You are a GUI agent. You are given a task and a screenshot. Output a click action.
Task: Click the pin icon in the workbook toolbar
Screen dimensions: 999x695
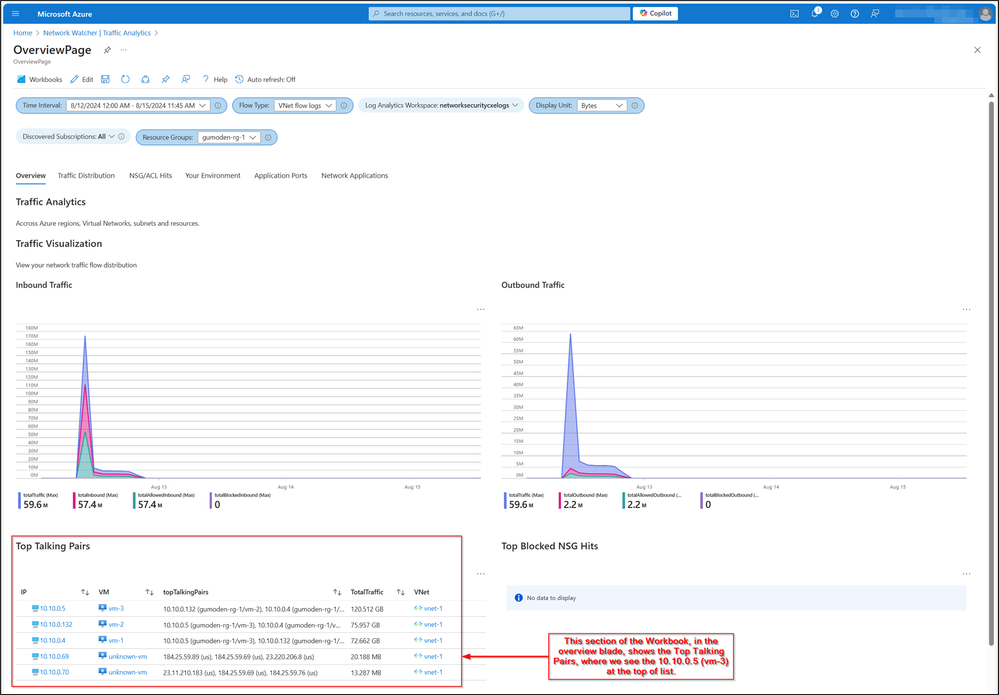click(166, 80)
